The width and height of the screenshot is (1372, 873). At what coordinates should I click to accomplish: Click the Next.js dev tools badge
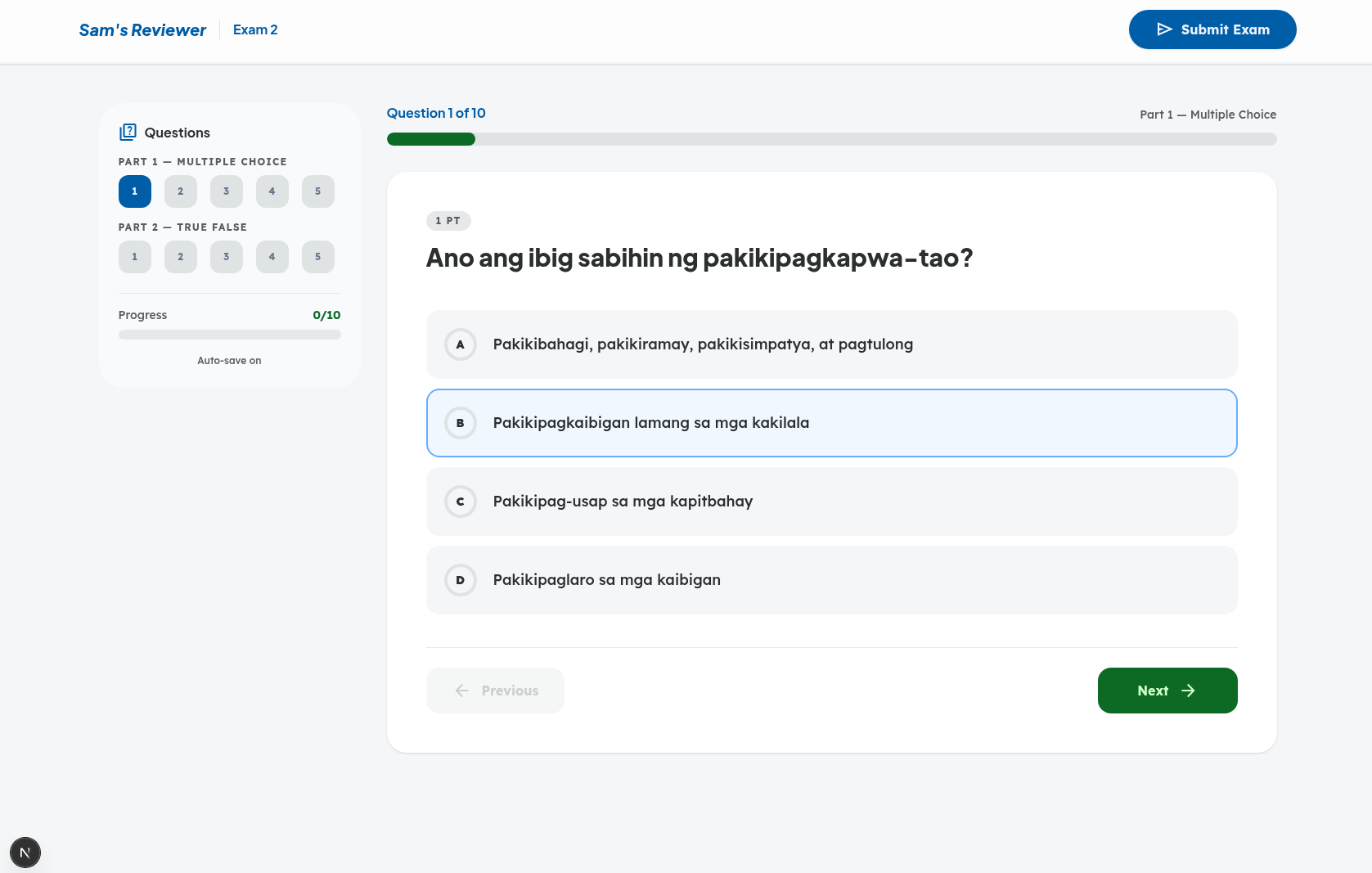[x=25, y=853]
